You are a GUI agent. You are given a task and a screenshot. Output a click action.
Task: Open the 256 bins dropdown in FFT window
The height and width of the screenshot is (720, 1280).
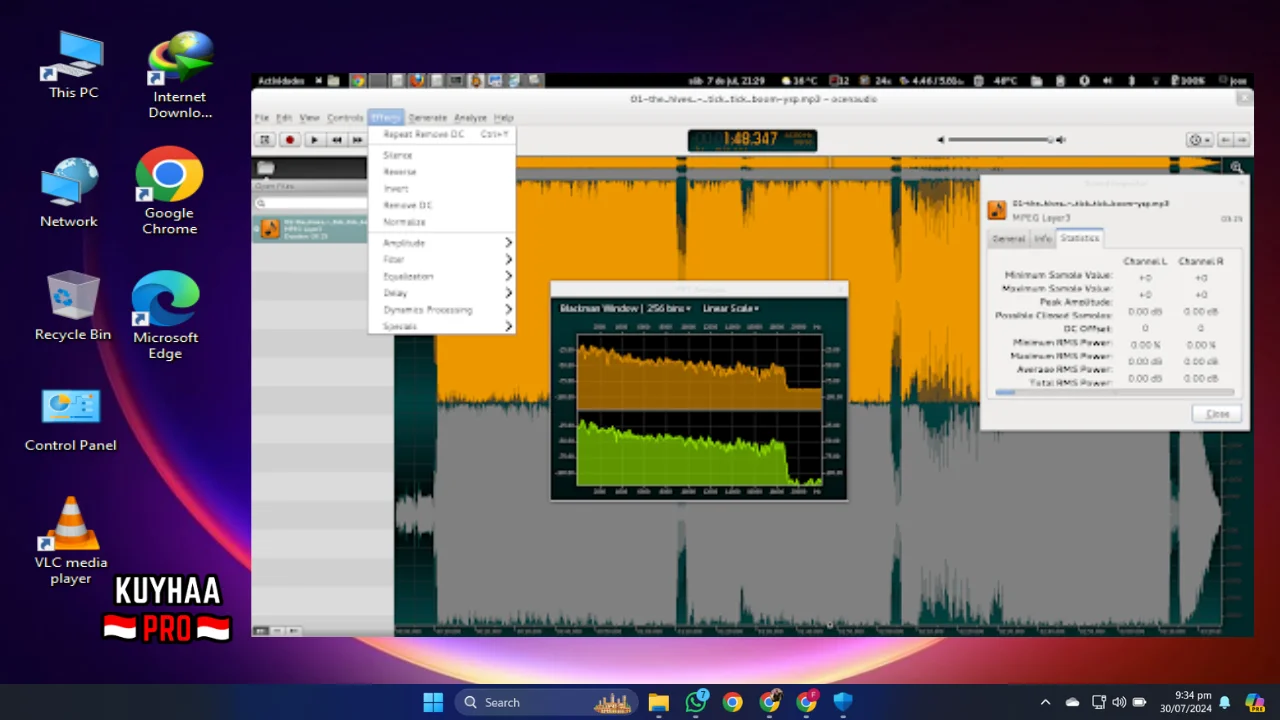click(x=669, y=308)
